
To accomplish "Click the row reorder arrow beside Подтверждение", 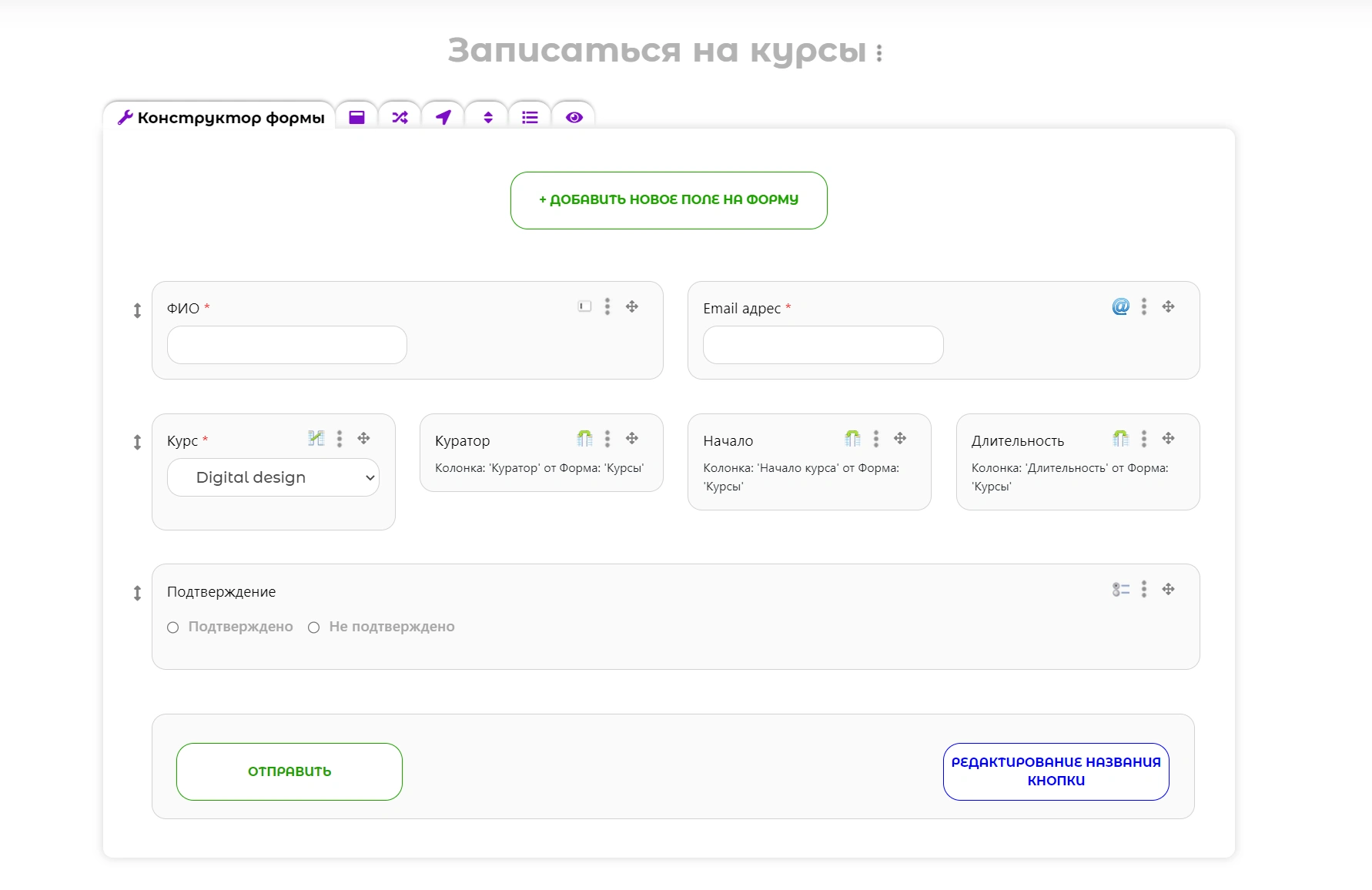I will click(137, 593).
